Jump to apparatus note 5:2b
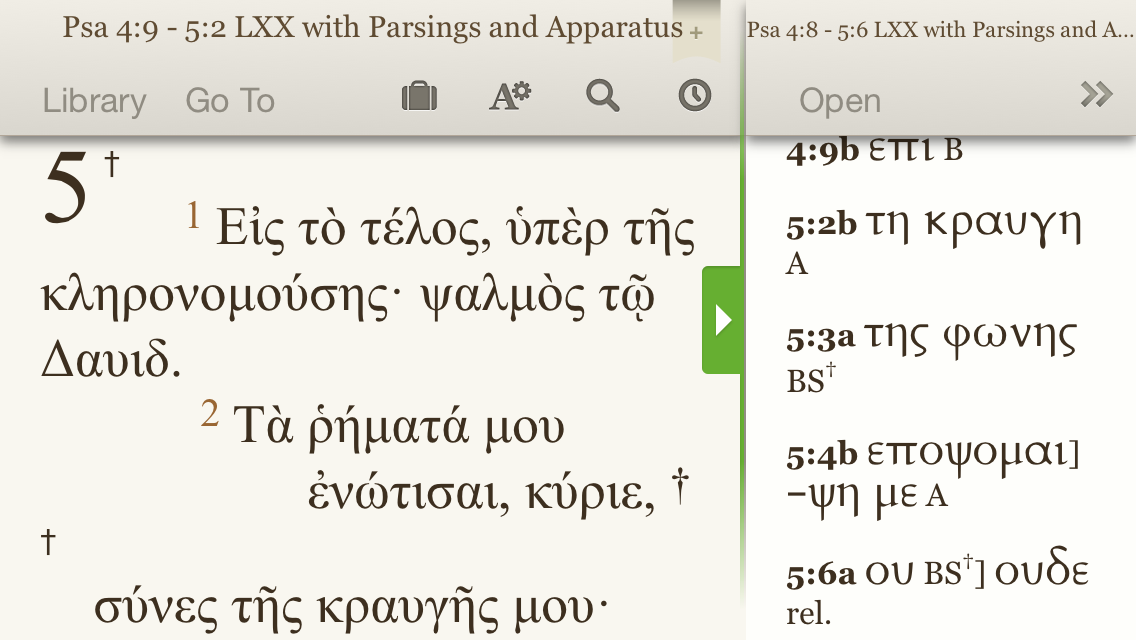The image size is (1136, 640). click(822, 226)
